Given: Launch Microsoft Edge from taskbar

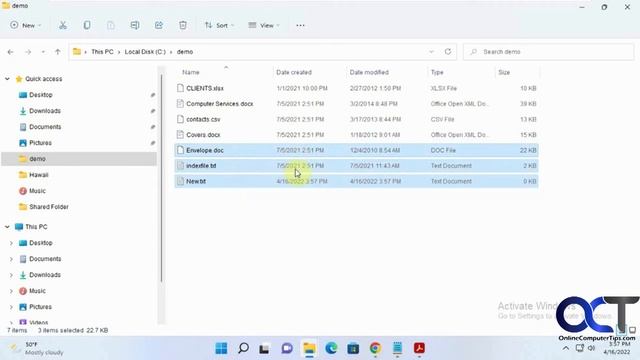Looking at the screenshot, I should coord(331,348).
